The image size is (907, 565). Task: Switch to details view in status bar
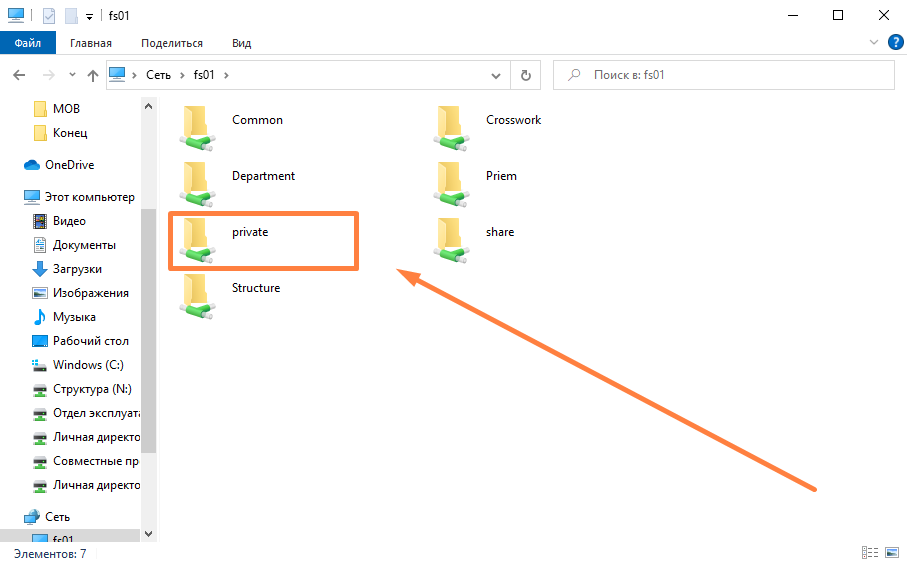tap(869, 553)
